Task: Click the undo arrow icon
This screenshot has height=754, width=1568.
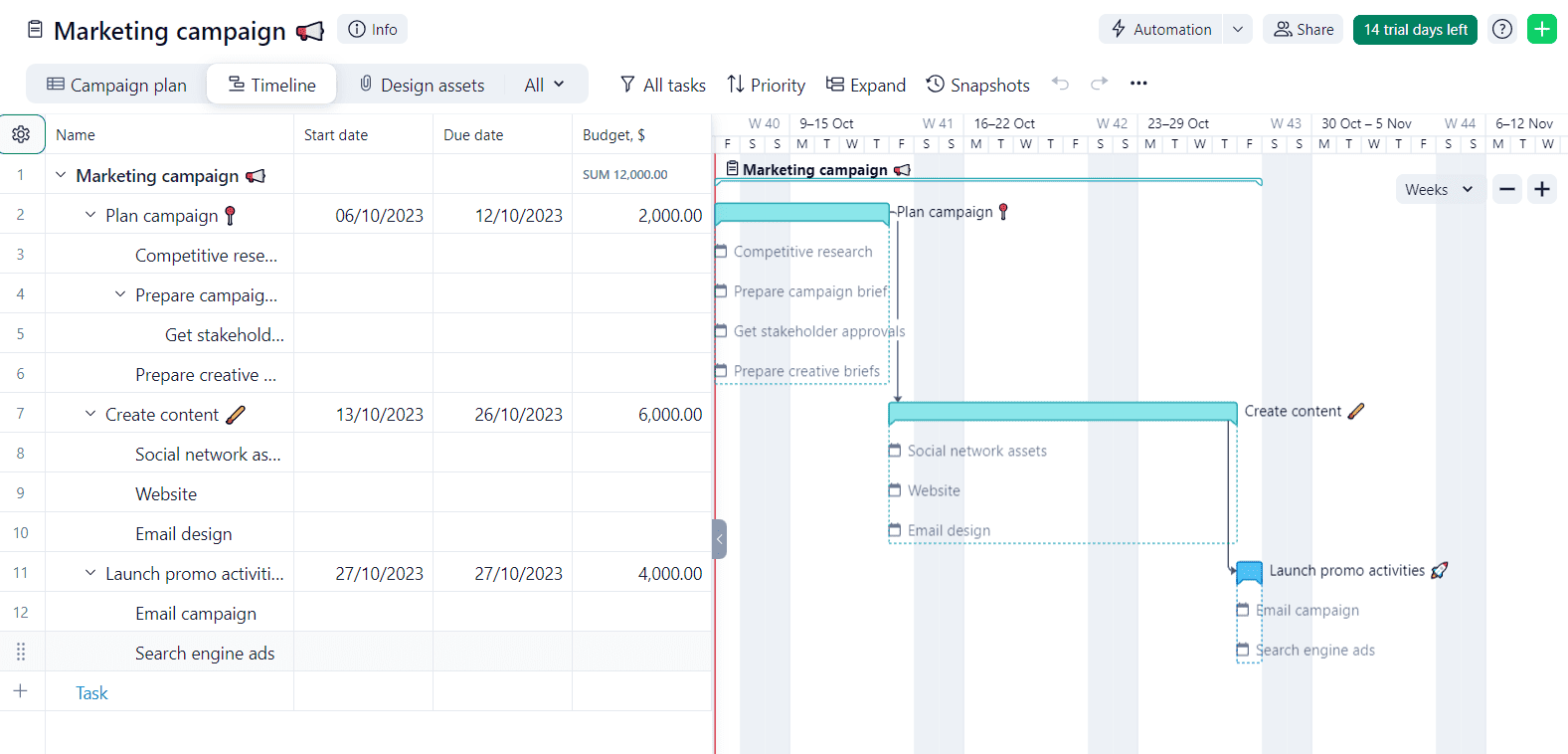Action: click(x=1060, y=84)
